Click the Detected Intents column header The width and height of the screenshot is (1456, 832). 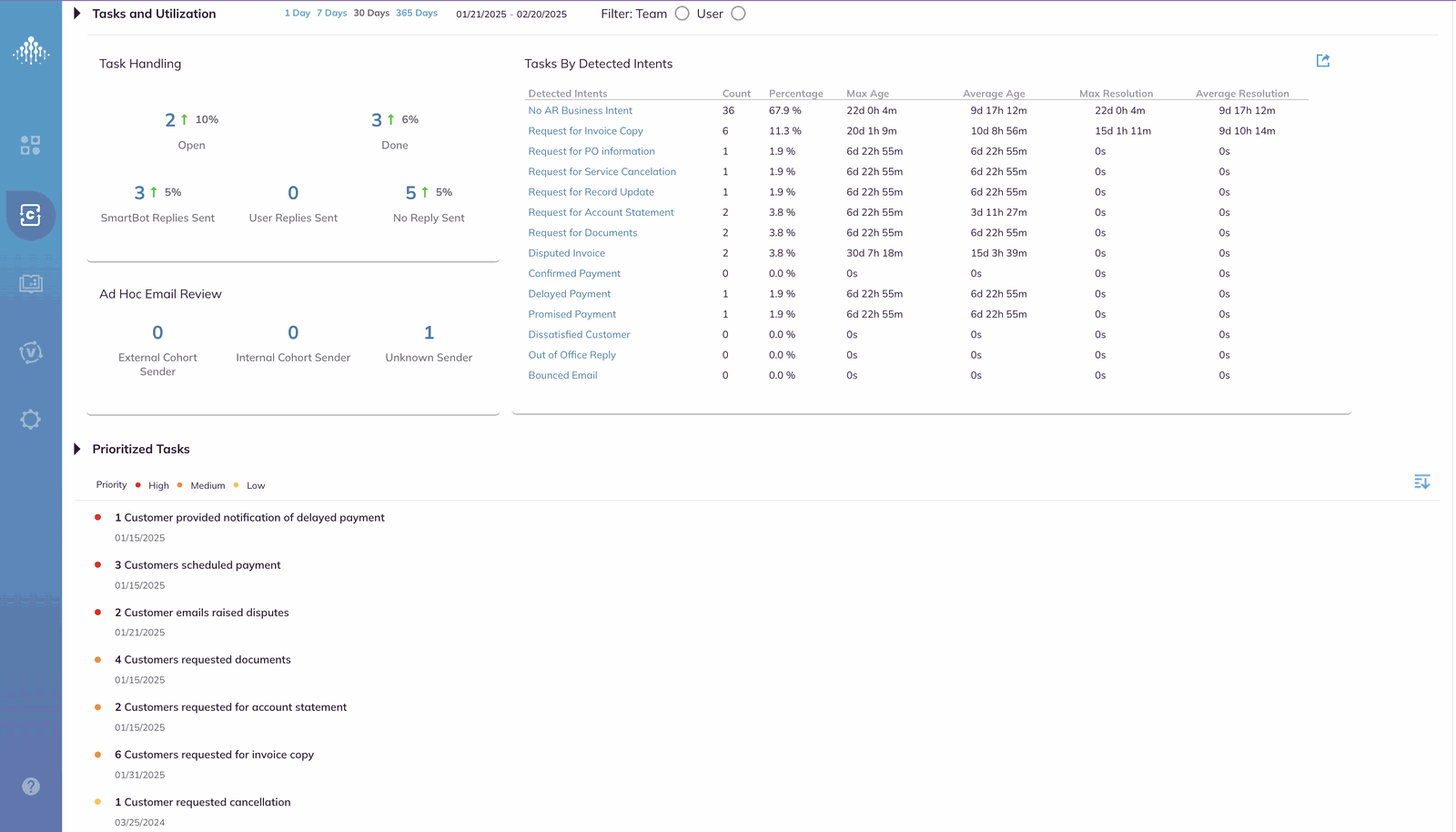click(x=568, y=94)
